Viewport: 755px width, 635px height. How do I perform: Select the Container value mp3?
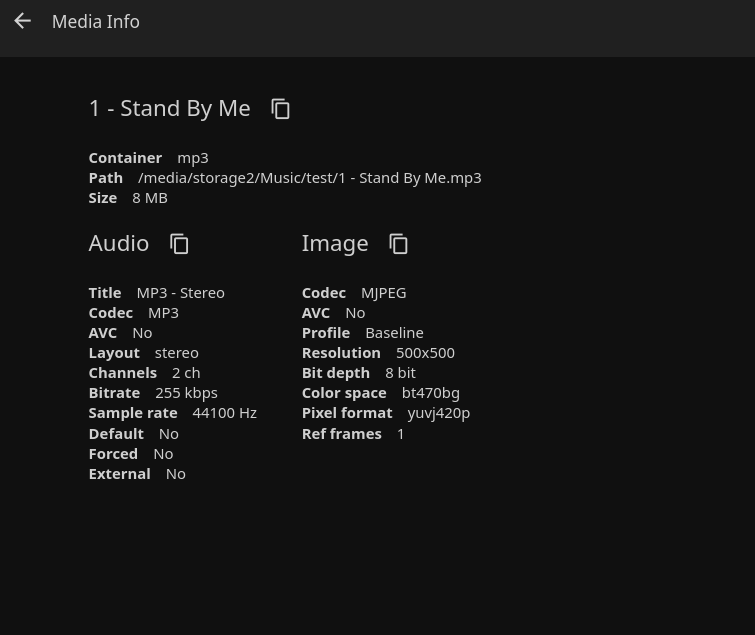click(193, 157)
